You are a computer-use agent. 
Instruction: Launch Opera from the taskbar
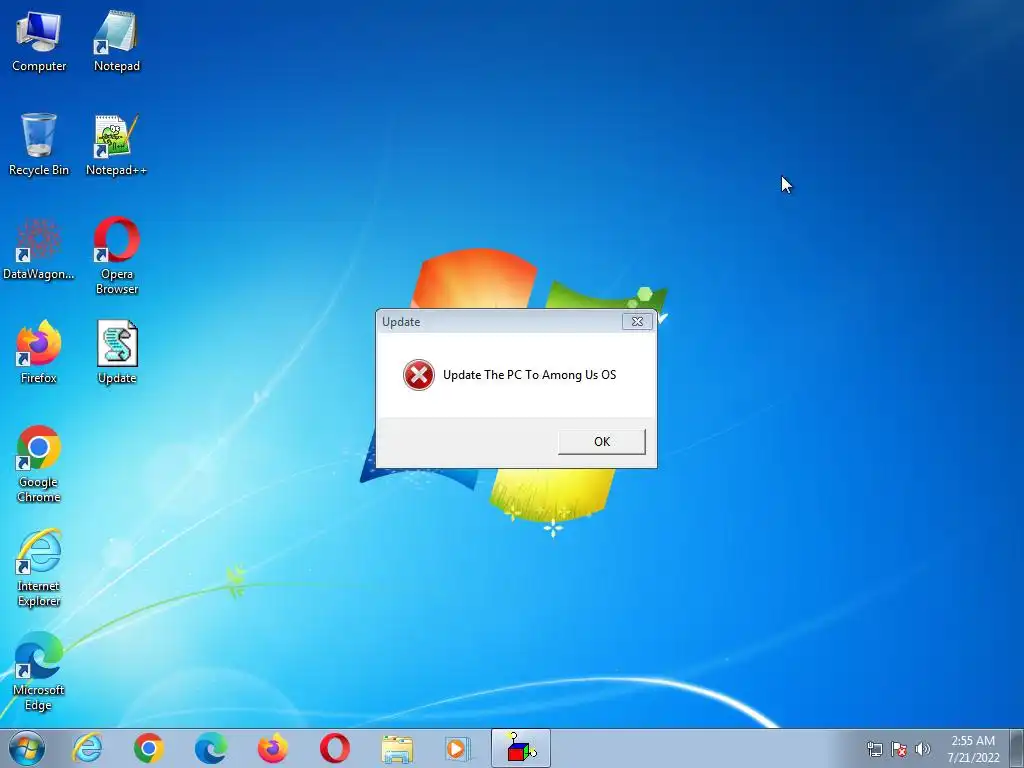[x=334, y=748]
